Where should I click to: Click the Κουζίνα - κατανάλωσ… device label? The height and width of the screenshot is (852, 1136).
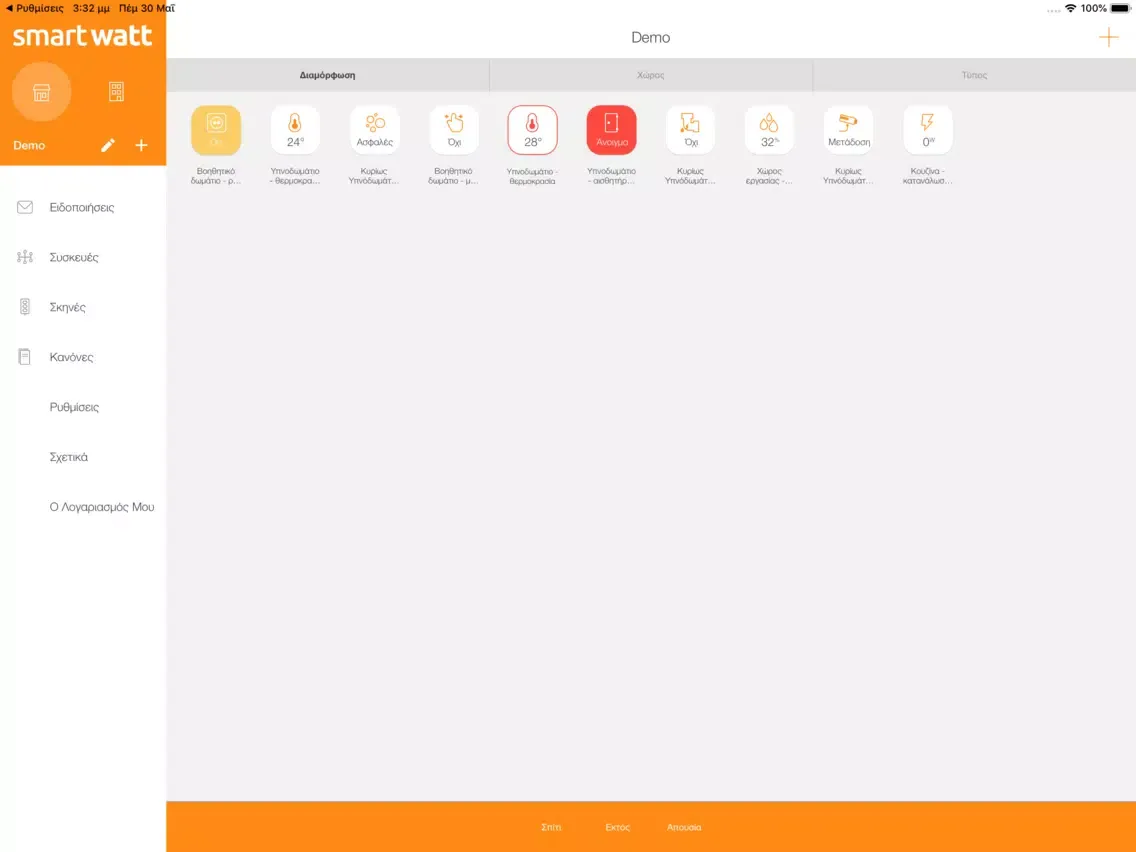click(928, 176)
